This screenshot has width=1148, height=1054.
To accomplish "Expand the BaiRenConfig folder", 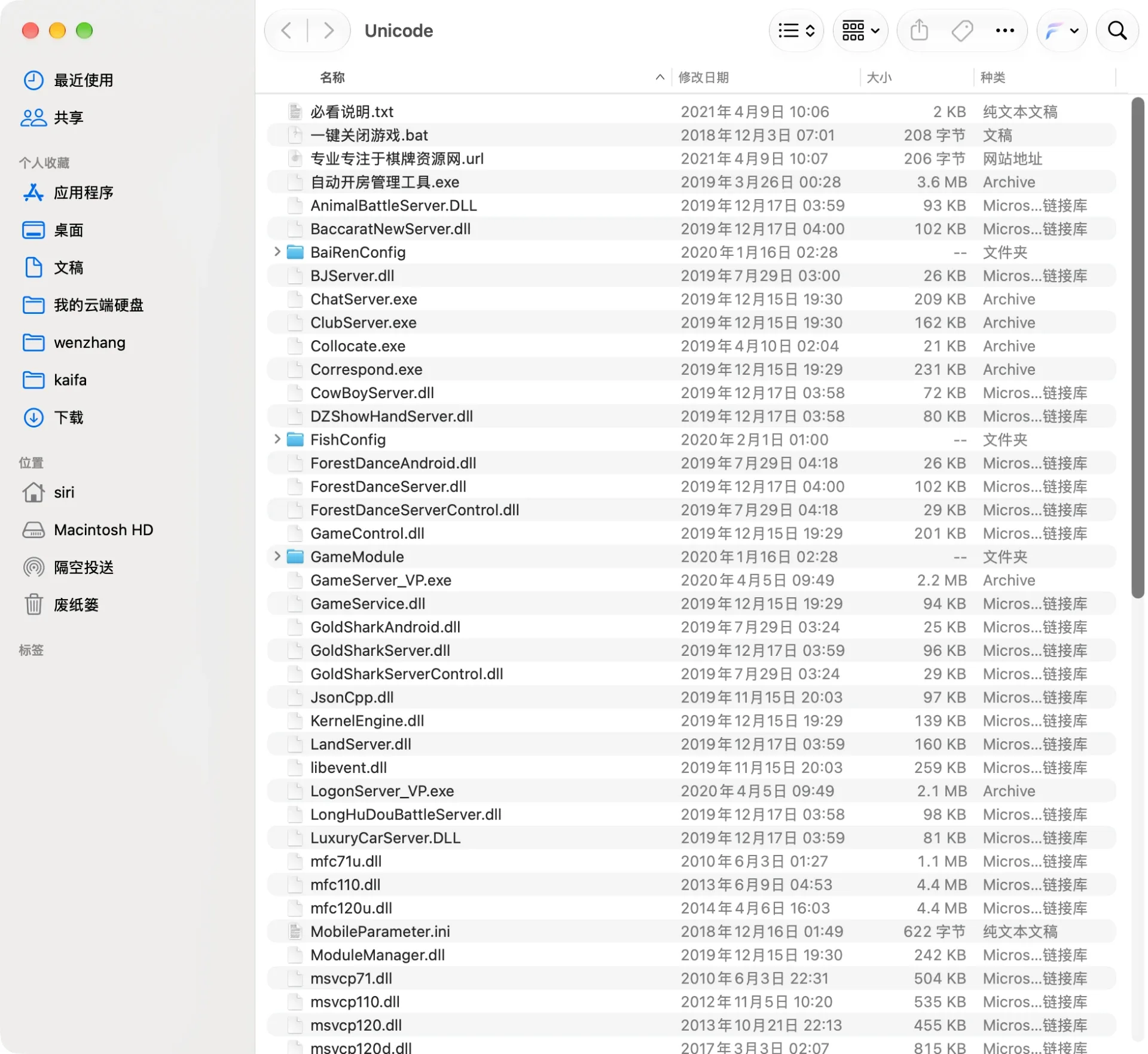I will click(x=277, y=252).
